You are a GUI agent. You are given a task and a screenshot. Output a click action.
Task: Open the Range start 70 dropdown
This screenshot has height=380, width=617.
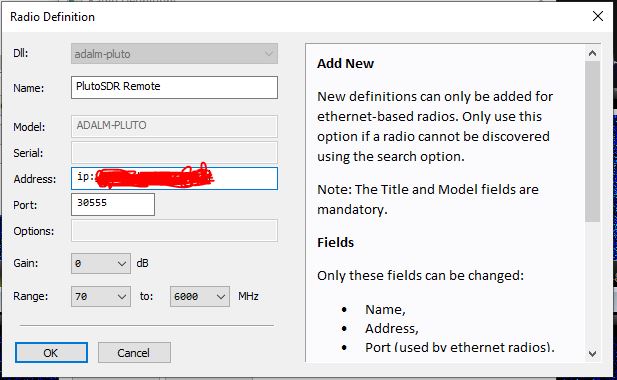(x=101, y=297)
